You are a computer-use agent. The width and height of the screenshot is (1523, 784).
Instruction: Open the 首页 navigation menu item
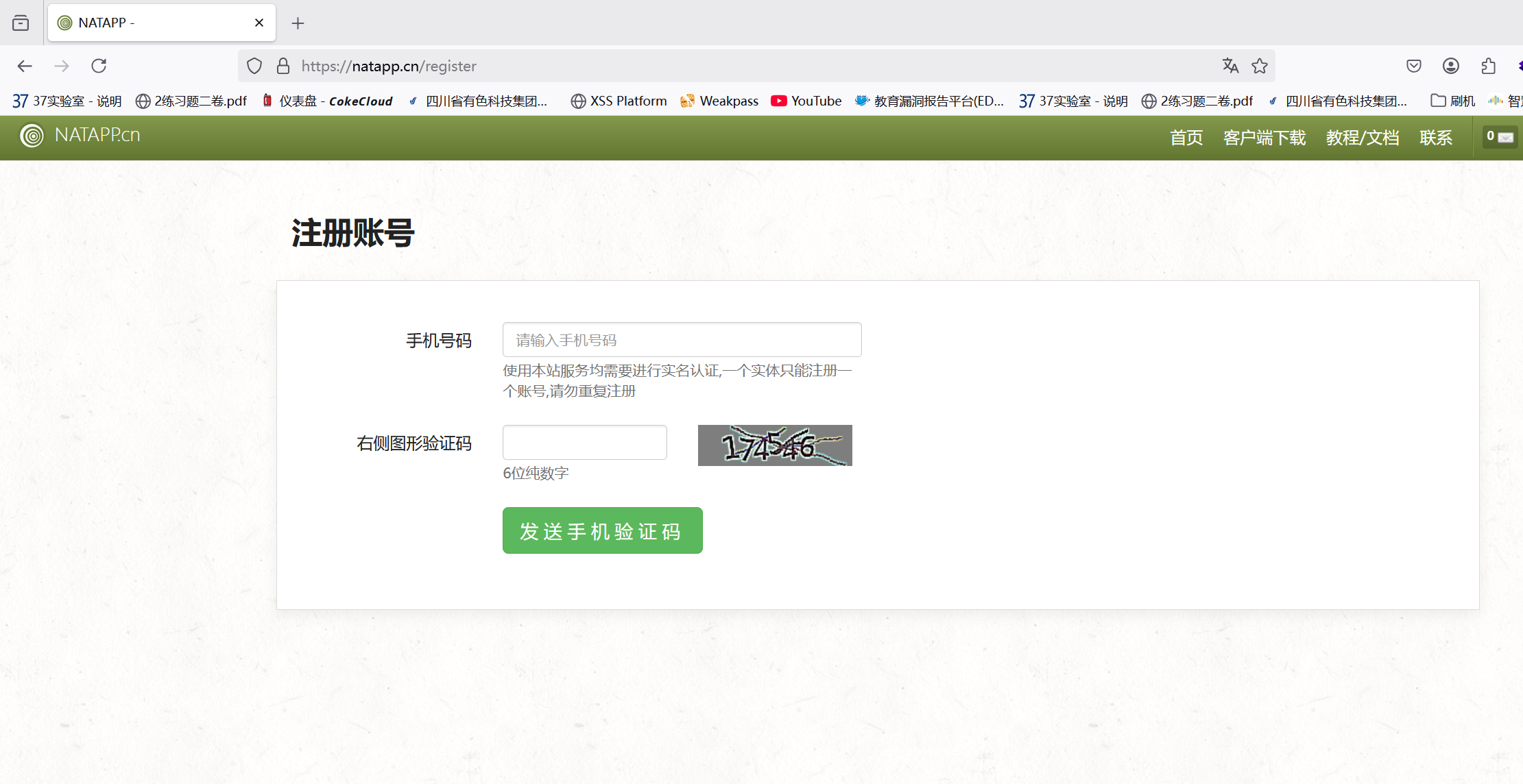click(x=1186, y=138)
